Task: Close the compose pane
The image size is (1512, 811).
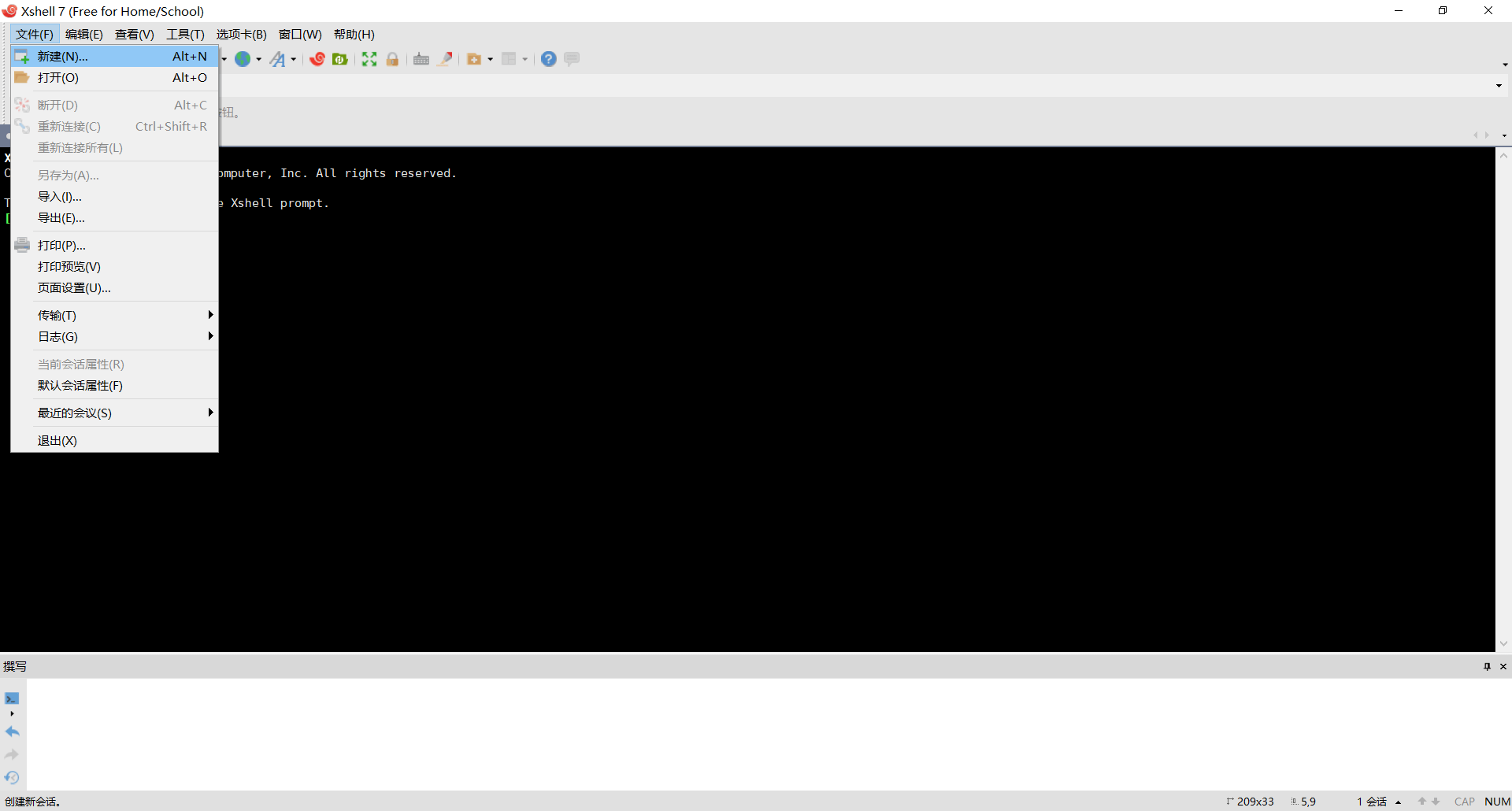Action: tap(1503, 666)
